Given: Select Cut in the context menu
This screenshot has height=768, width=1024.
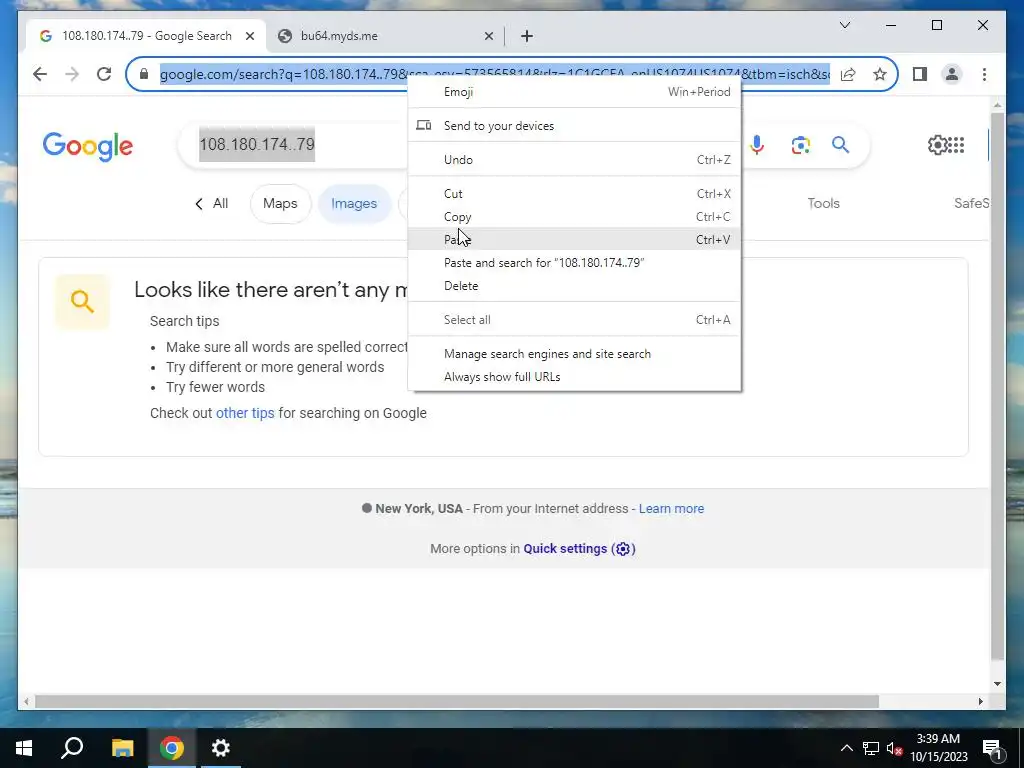Looking at the screenshot, I should point(574,194).
